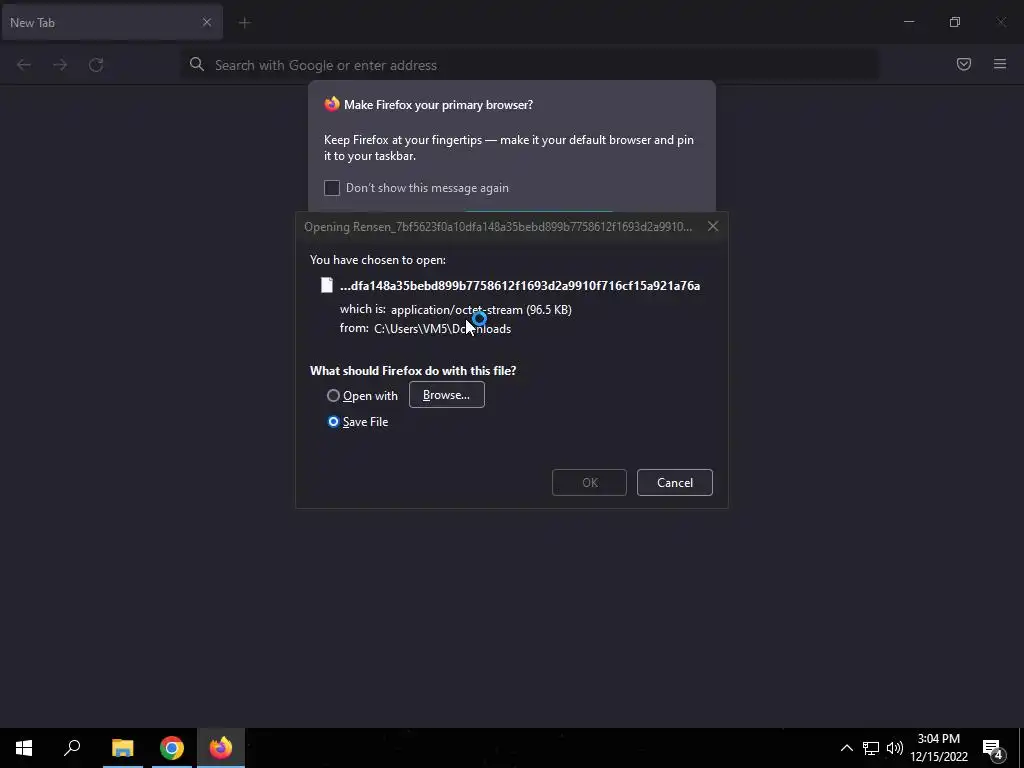Viewport: 1024px width, 768px height.
Task: Click the OK button in download dialog
Action: point(589,483)
